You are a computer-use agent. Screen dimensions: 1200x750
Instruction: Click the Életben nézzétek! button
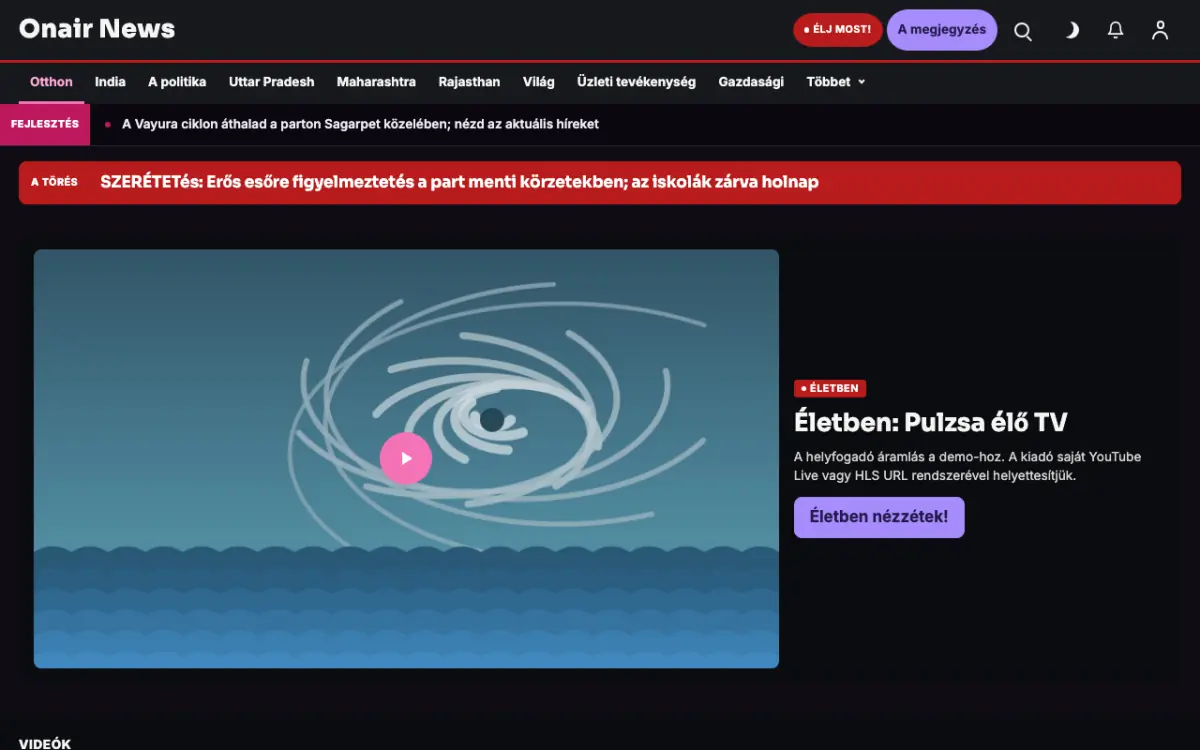click(x=879, y=517)
